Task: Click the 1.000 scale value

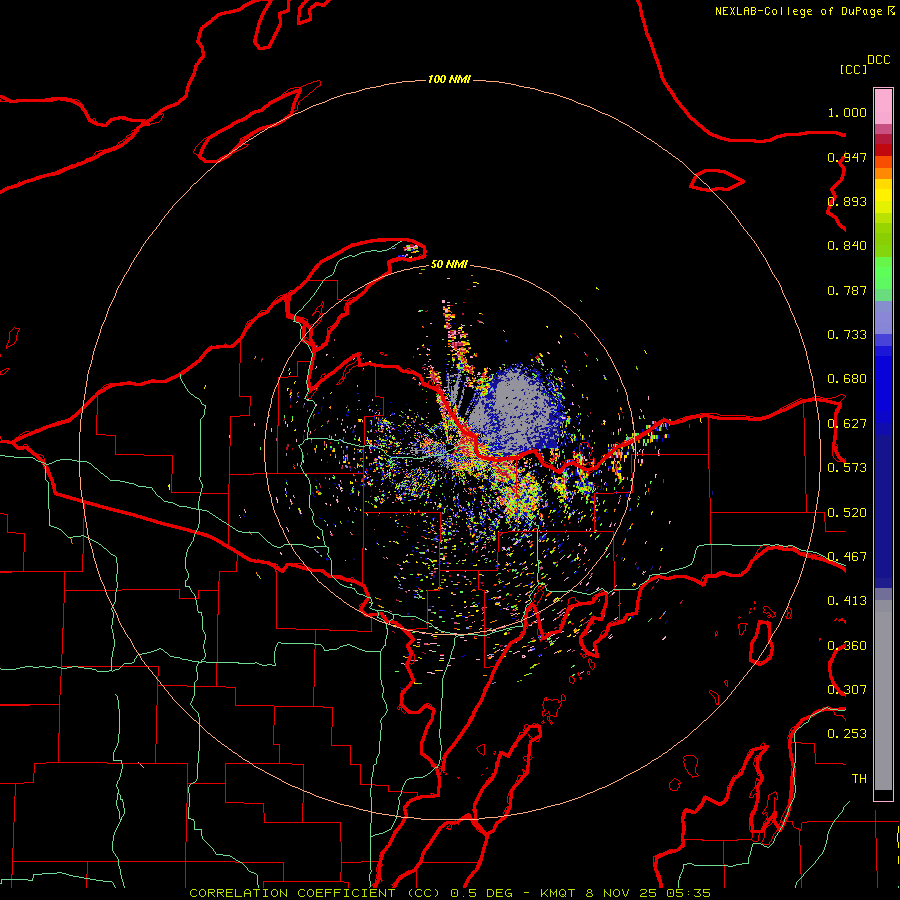Action: pyautogui.click(x=847, y=112)
